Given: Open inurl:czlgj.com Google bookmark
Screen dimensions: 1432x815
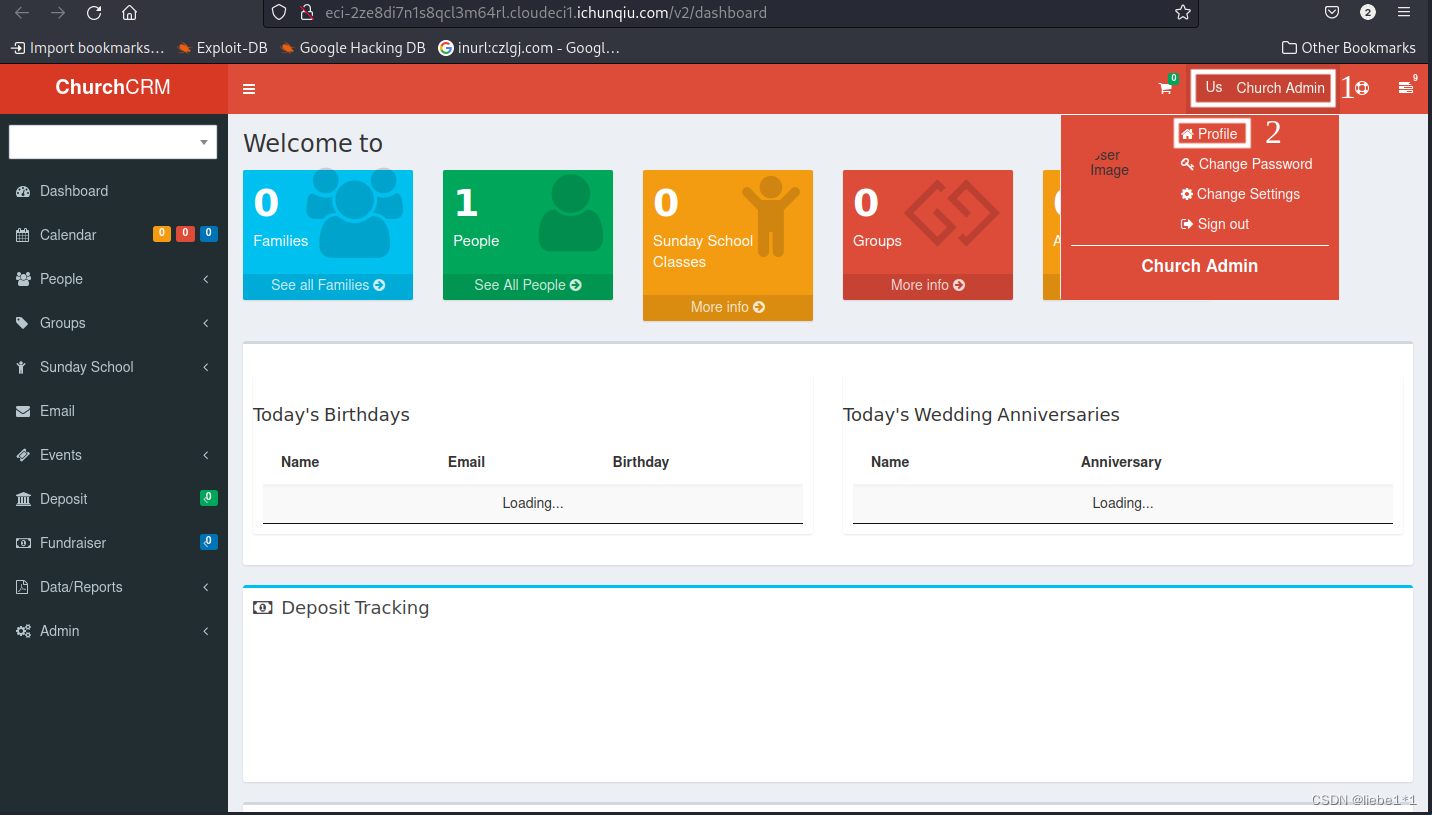Looking at the screenshot, I should point(529,47).
